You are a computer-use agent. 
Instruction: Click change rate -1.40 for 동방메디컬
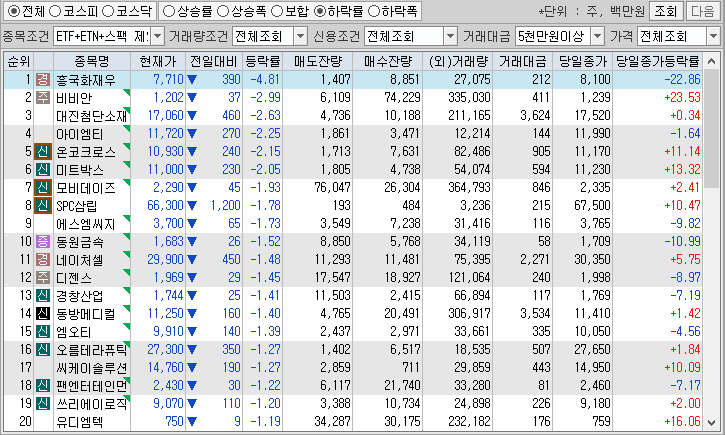coord(265,313)
